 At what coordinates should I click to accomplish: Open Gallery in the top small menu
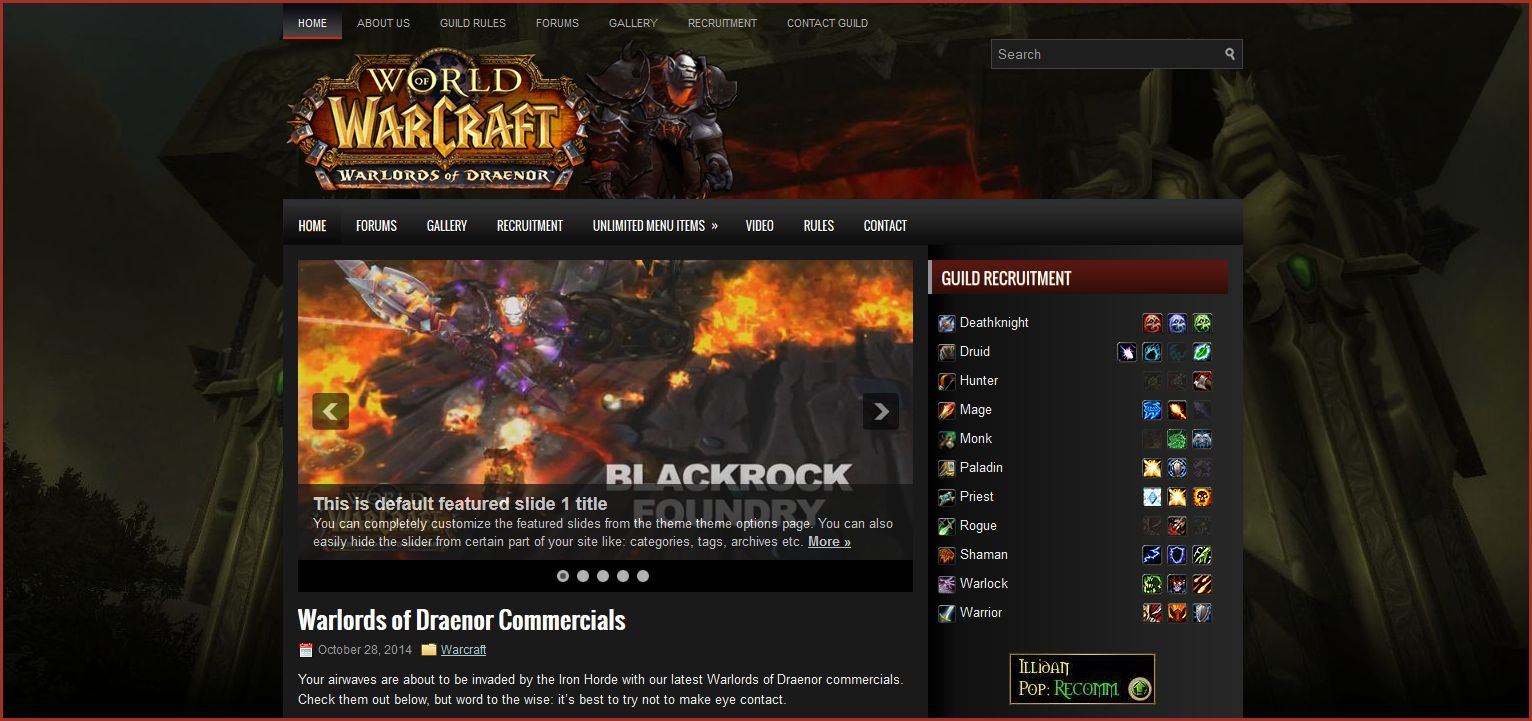(633, 23)
